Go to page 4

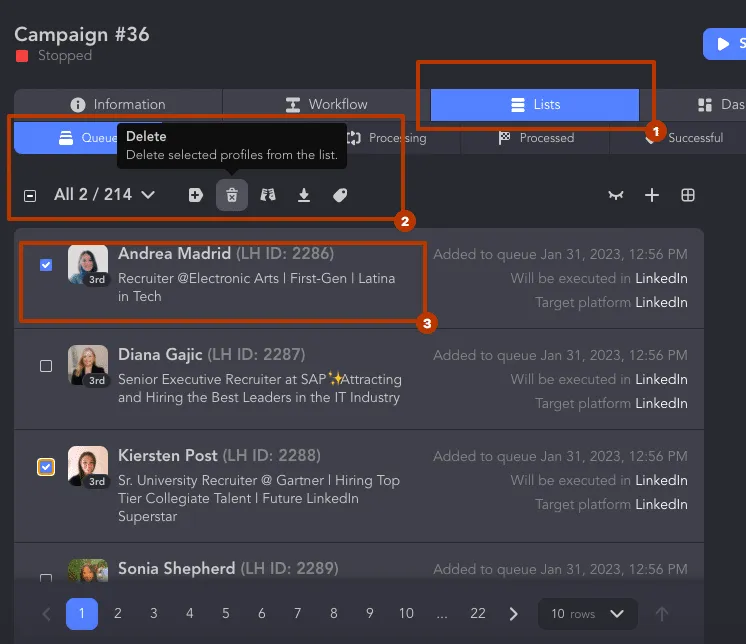[x=189, y=614]
